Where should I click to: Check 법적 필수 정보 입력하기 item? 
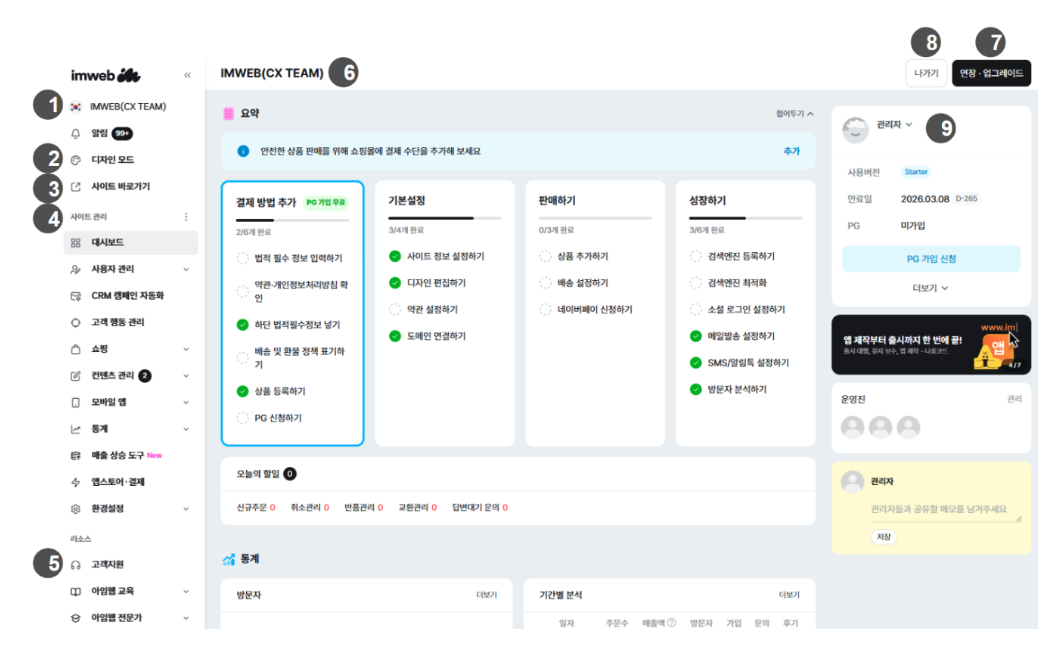point(243,258)
